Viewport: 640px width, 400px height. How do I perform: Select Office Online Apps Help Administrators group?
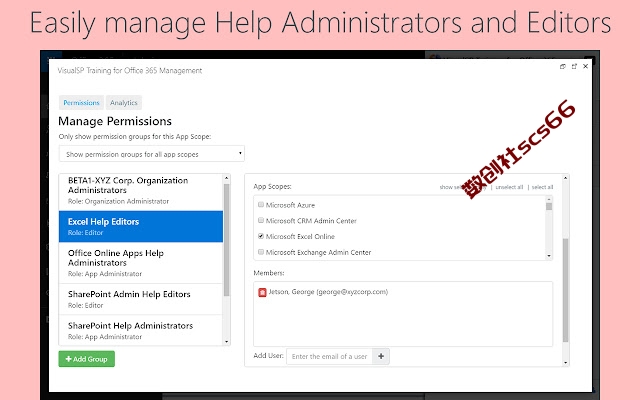coord(141,263)
